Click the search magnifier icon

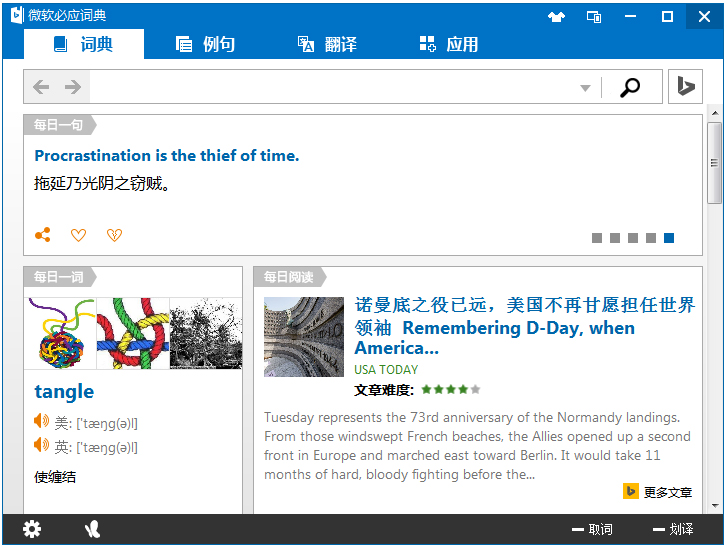[x=630, y=87]
